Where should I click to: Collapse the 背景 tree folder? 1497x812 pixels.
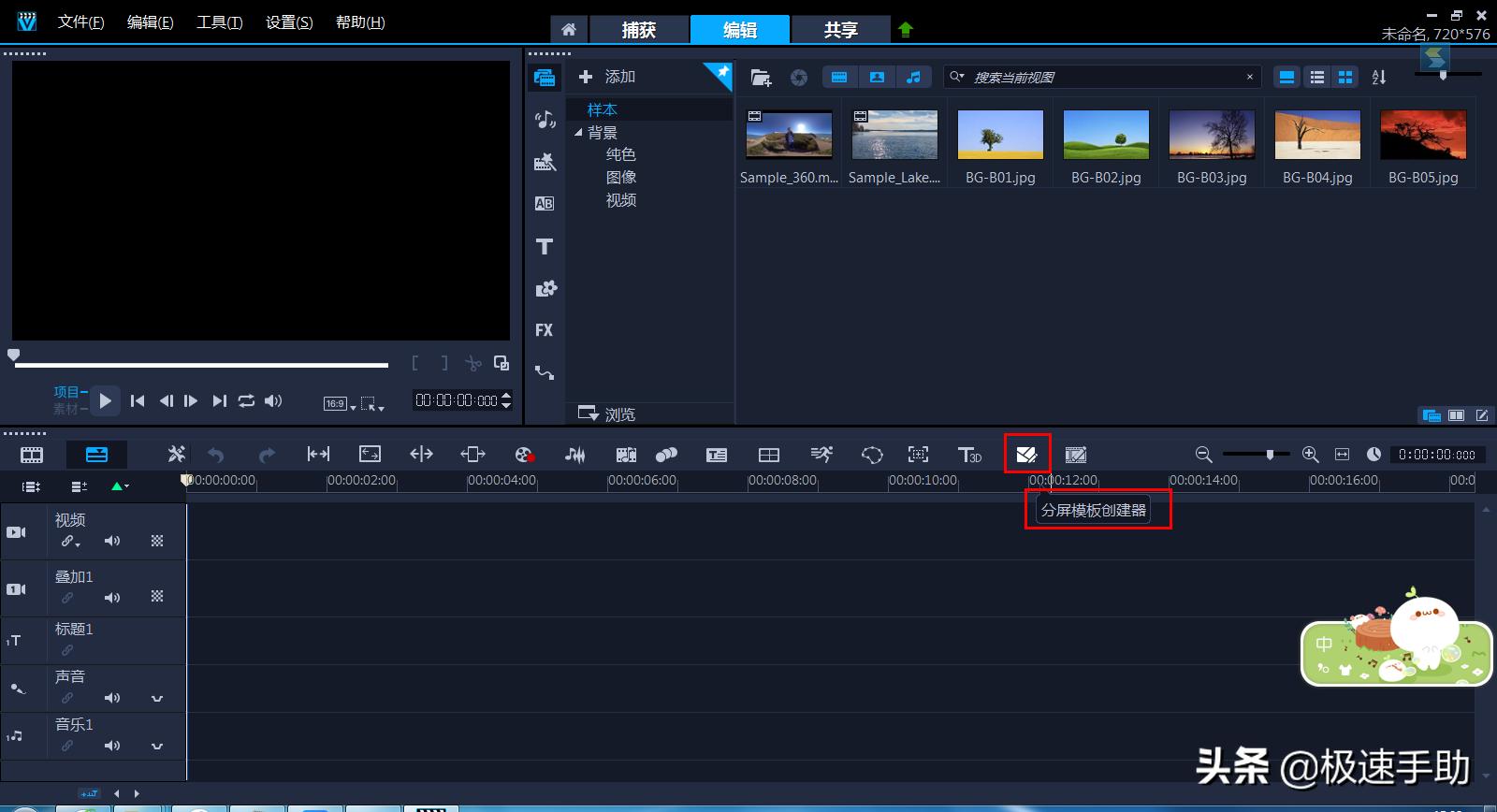click(578, 133)
